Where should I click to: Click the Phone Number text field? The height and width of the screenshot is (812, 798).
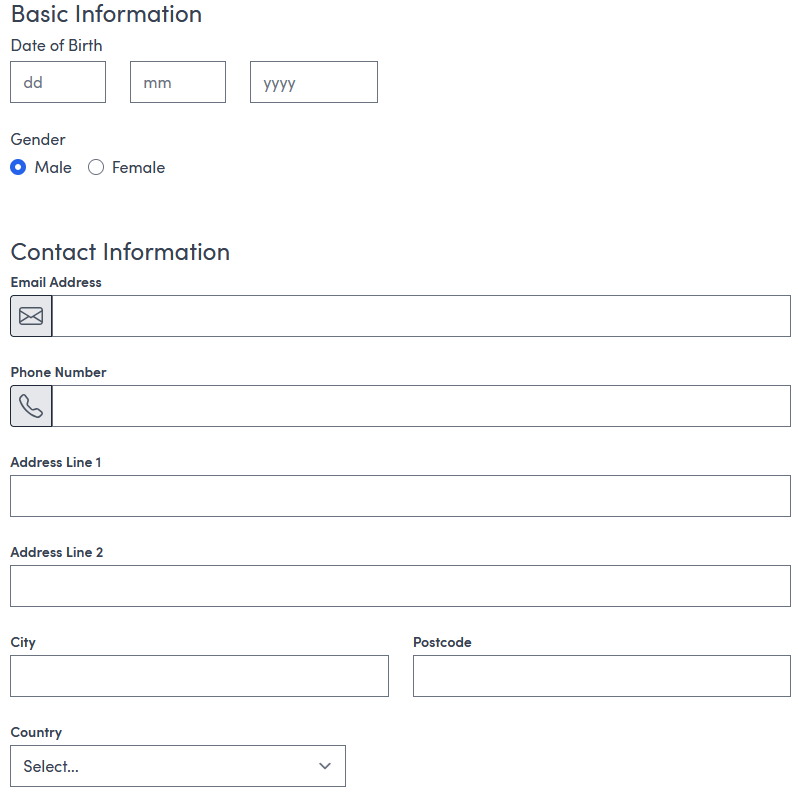(x=421, y=406)
